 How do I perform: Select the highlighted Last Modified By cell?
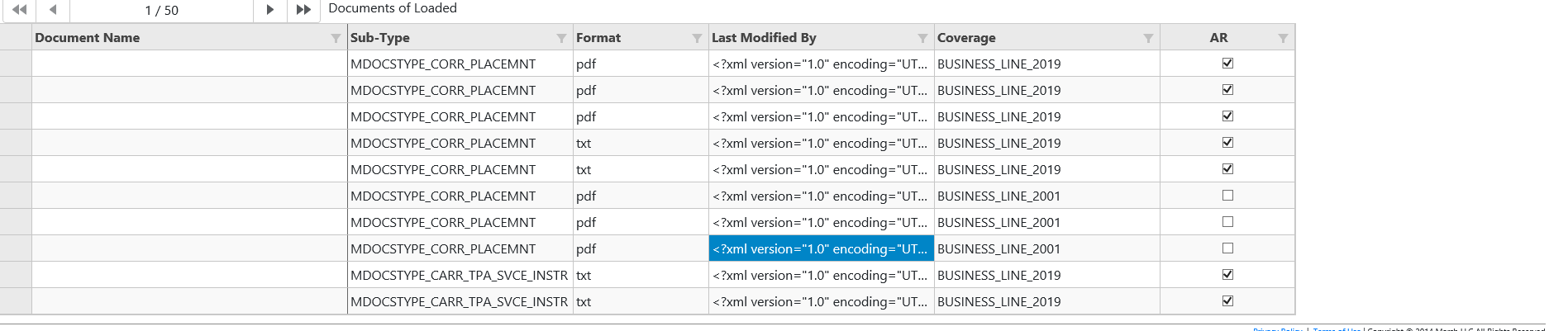point(822,248)
